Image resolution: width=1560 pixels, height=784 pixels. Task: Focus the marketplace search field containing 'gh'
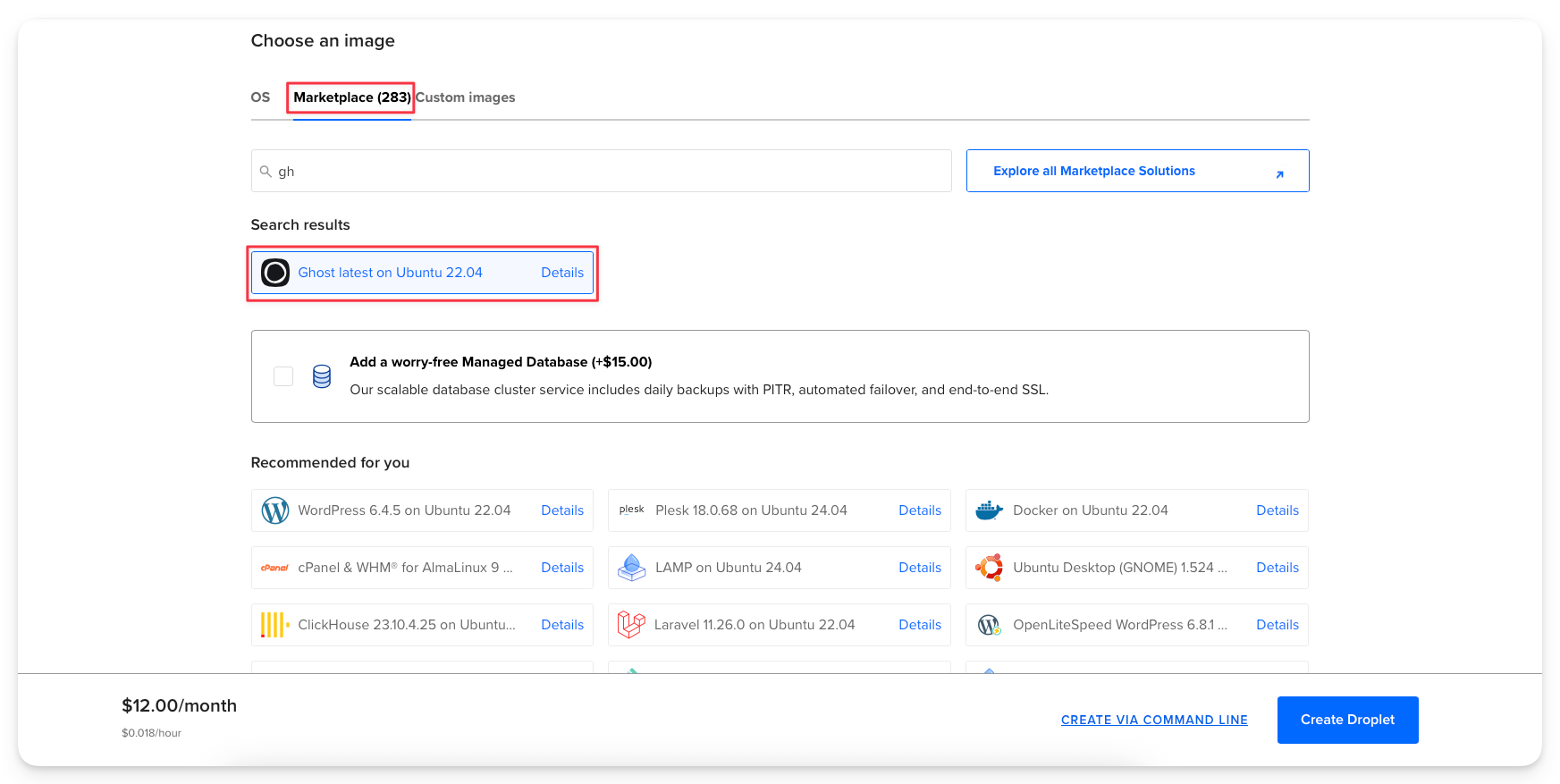point(601,171)
